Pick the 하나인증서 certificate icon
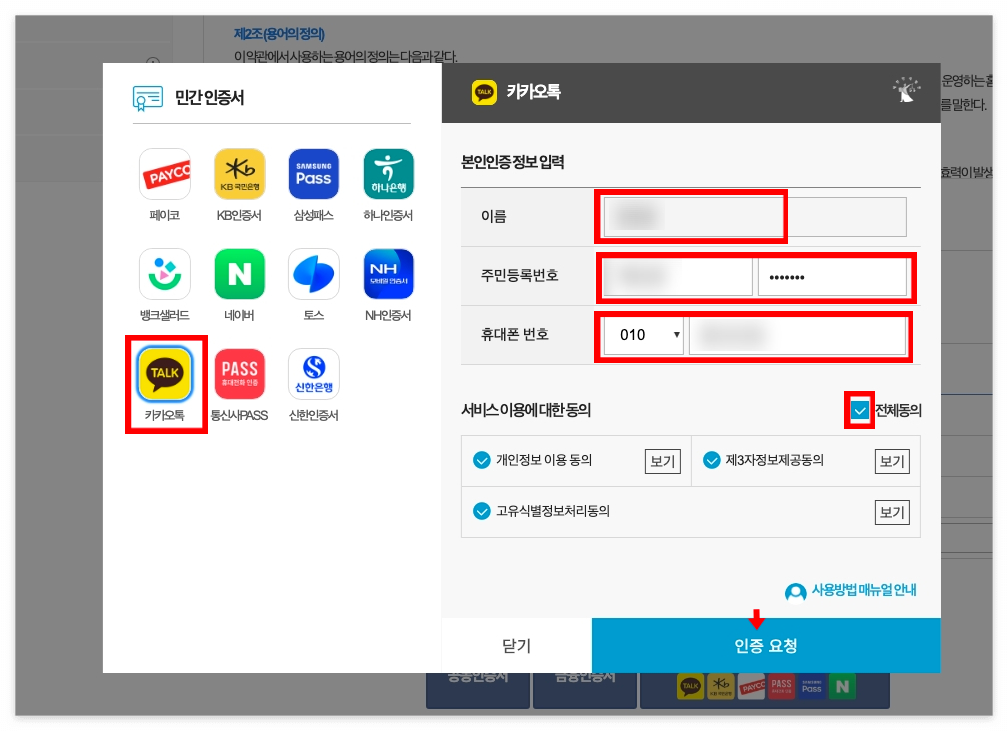1008x731 pixels. pos(388,174)
